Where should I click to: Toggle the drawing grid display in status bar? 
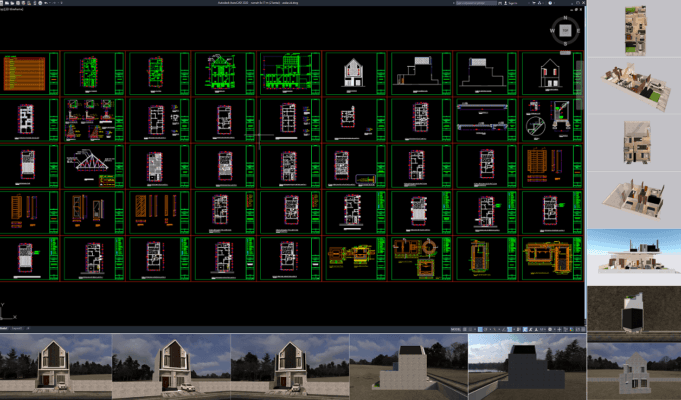click(465, 329)
